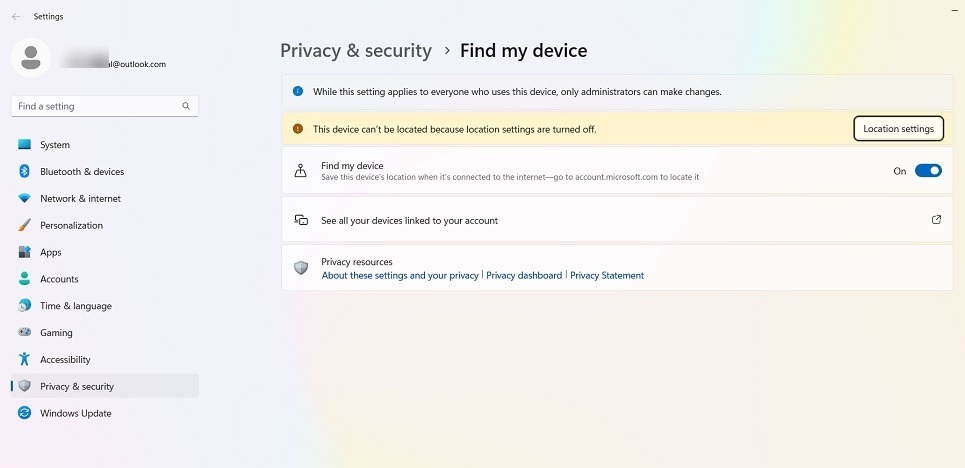Click the search magnifier icon
This screenshot has height=468, width=965.
(186, 106)
